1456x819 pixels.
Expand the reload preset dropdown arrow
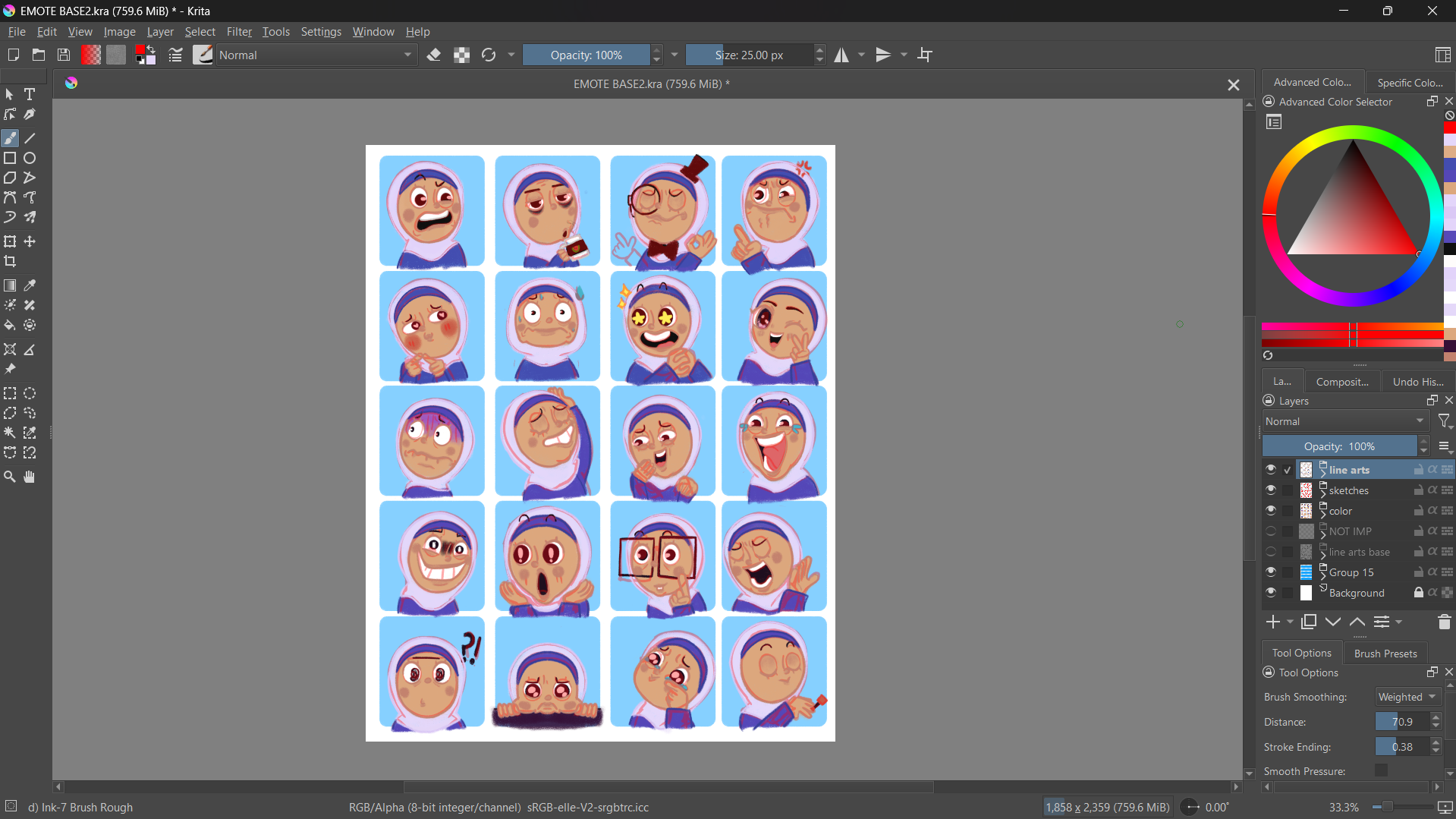[x=511, y=55]
